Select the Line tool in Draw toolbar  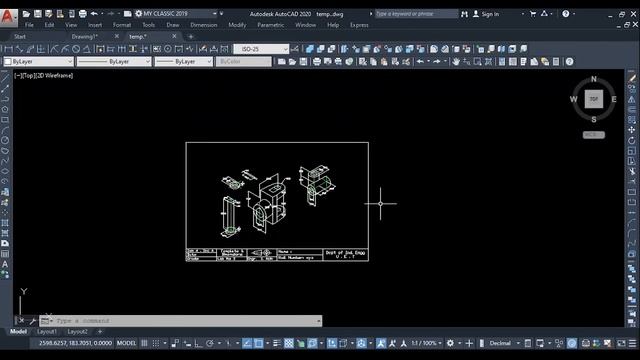click(x=5, y=78)
